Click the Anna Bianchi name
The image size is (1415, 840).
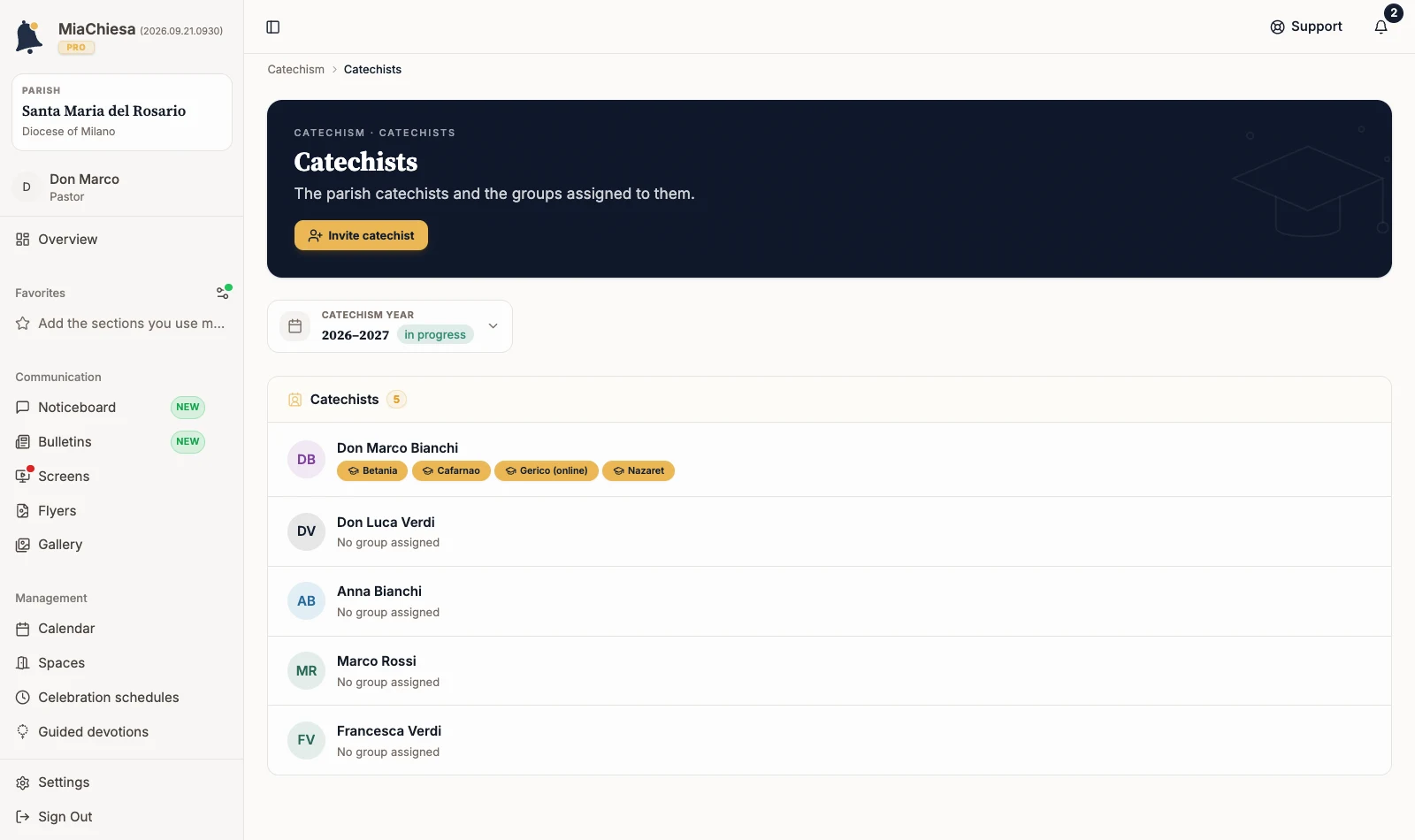point(379,592)
